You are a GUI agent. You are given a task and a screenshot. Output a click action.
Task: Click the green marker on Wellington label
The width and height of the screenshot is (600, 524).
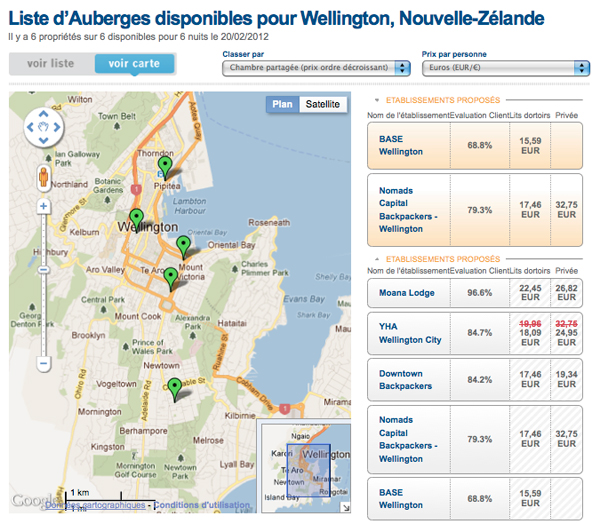pyautogui.click(x=136, y=217)
